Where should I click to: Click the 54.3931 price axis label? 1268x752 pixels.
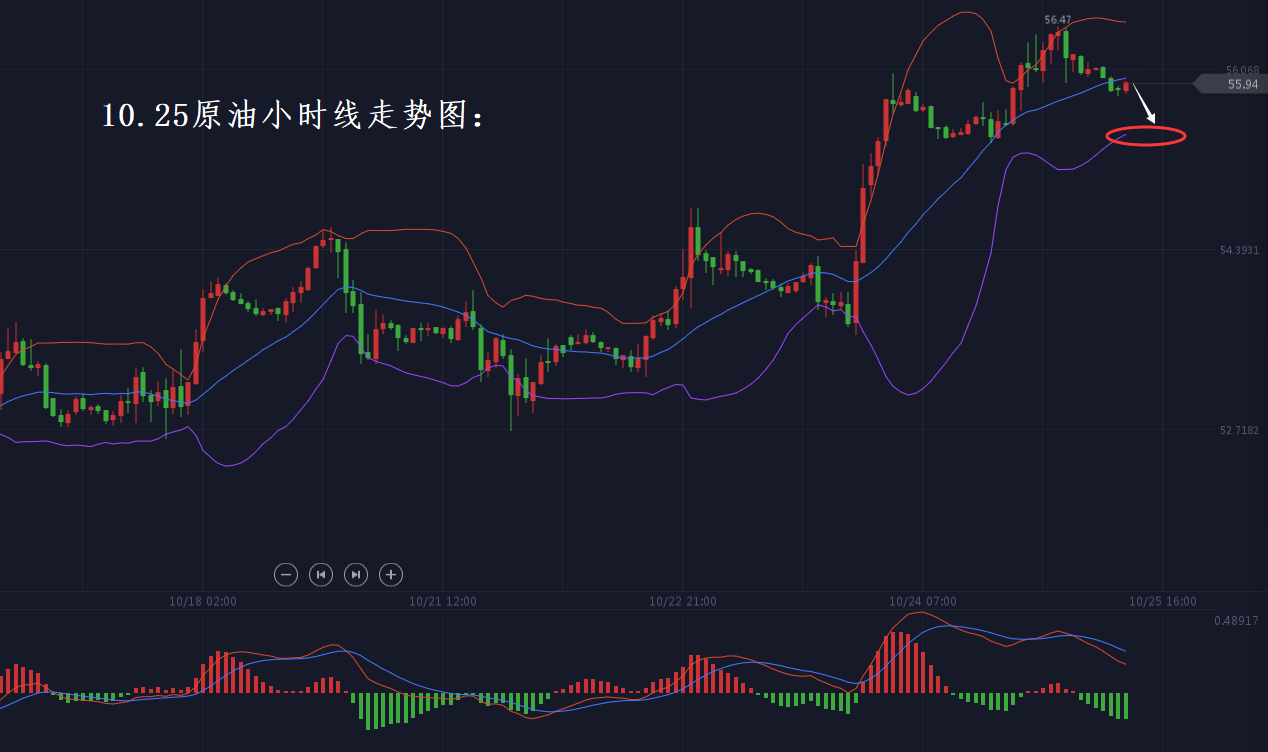(1239, 250)
